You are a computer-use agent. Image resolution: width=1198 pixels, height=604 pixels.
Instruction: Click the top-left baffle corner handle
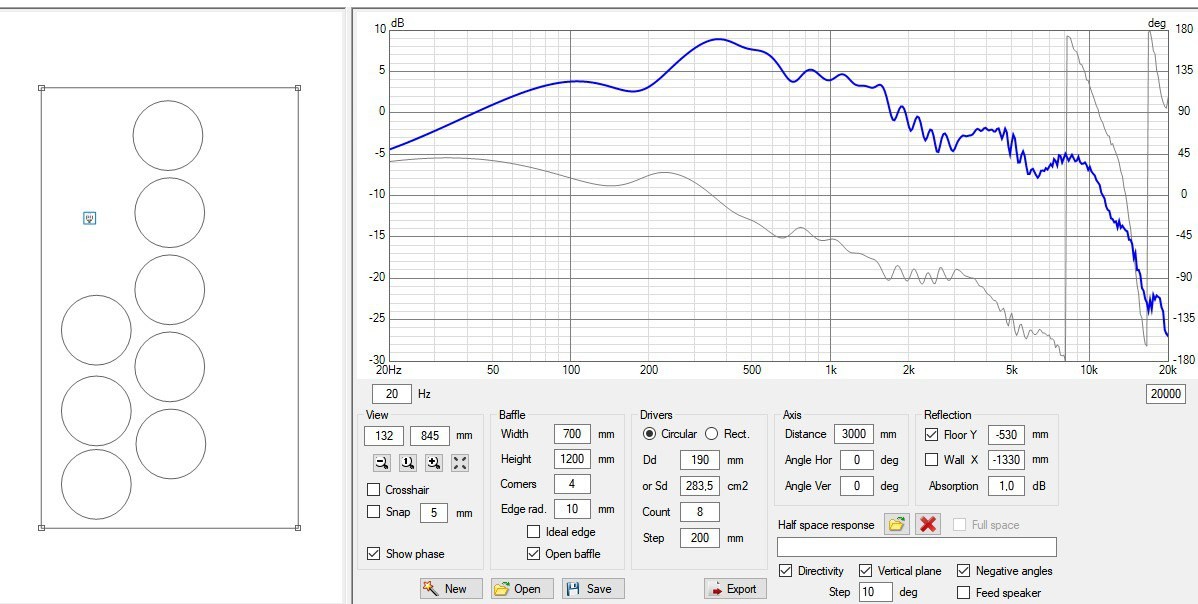(x=42, y=88)
